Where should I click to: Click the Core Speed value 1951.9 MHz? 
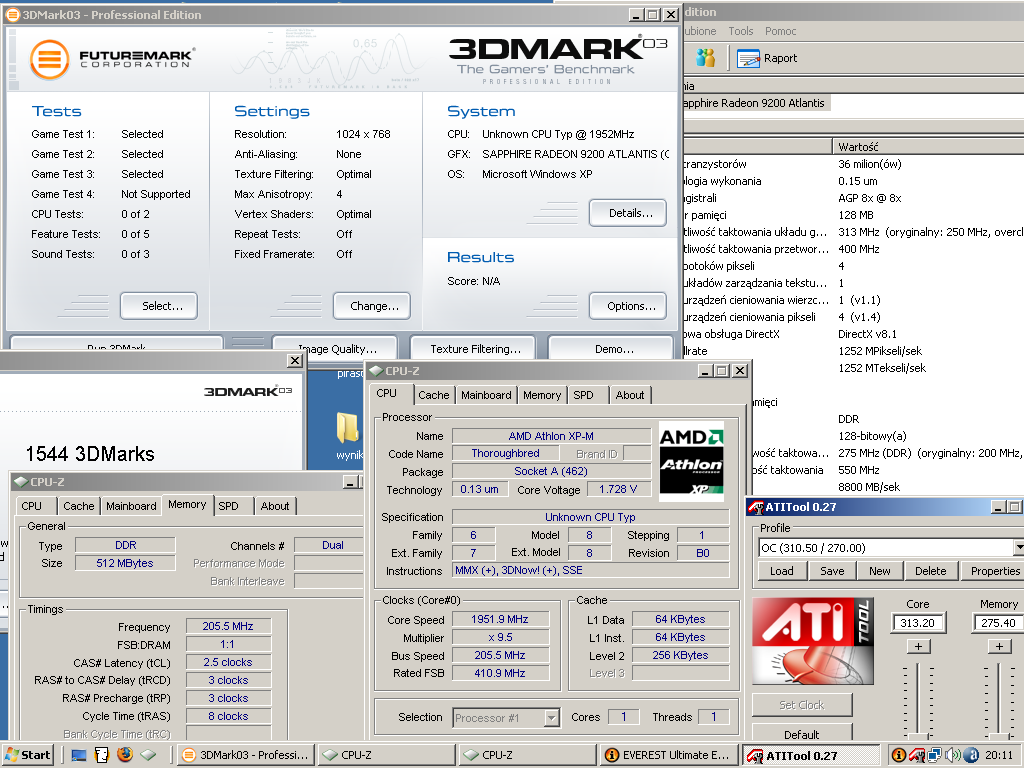point(500,619)
